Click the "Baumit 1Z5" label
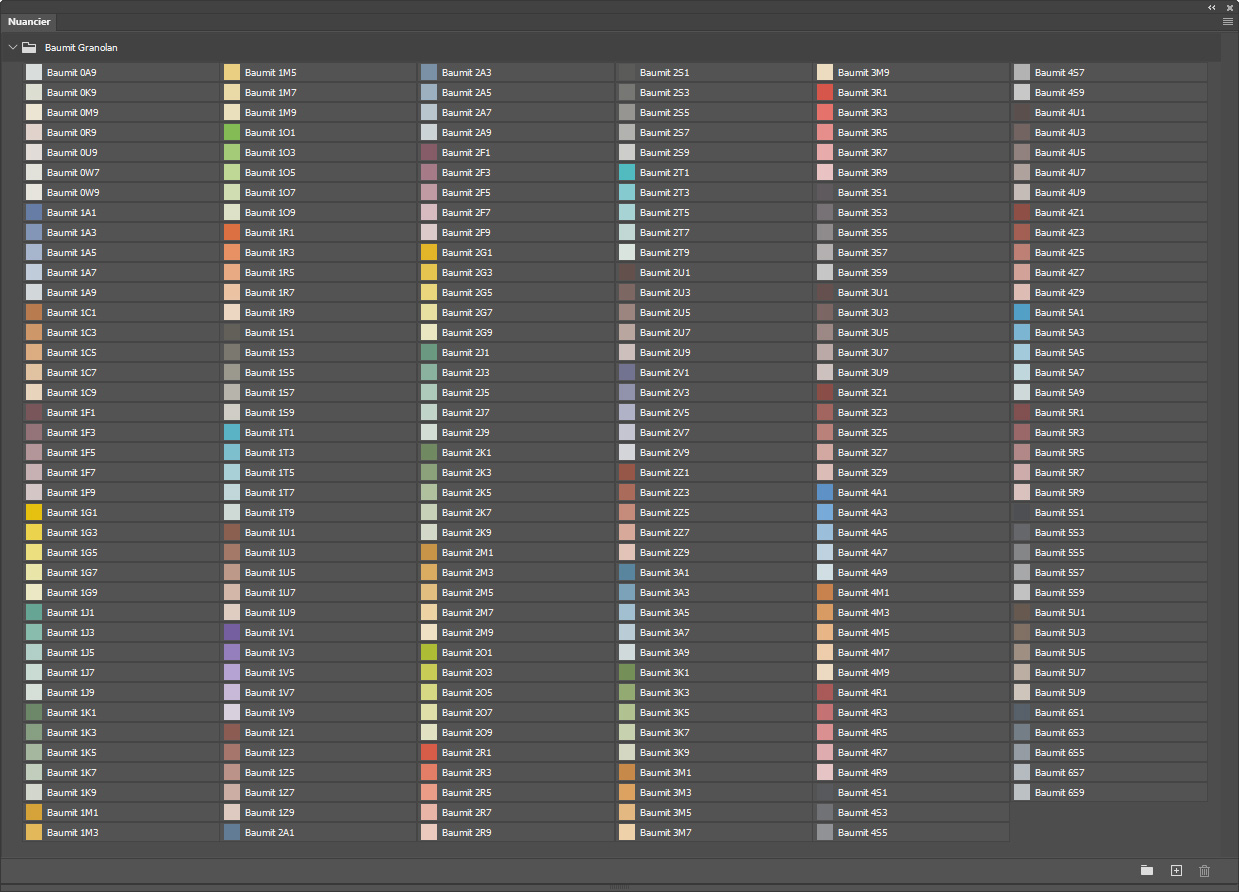Image resolution: width=1239 pixels, height=892 pixels. [270, 772]
